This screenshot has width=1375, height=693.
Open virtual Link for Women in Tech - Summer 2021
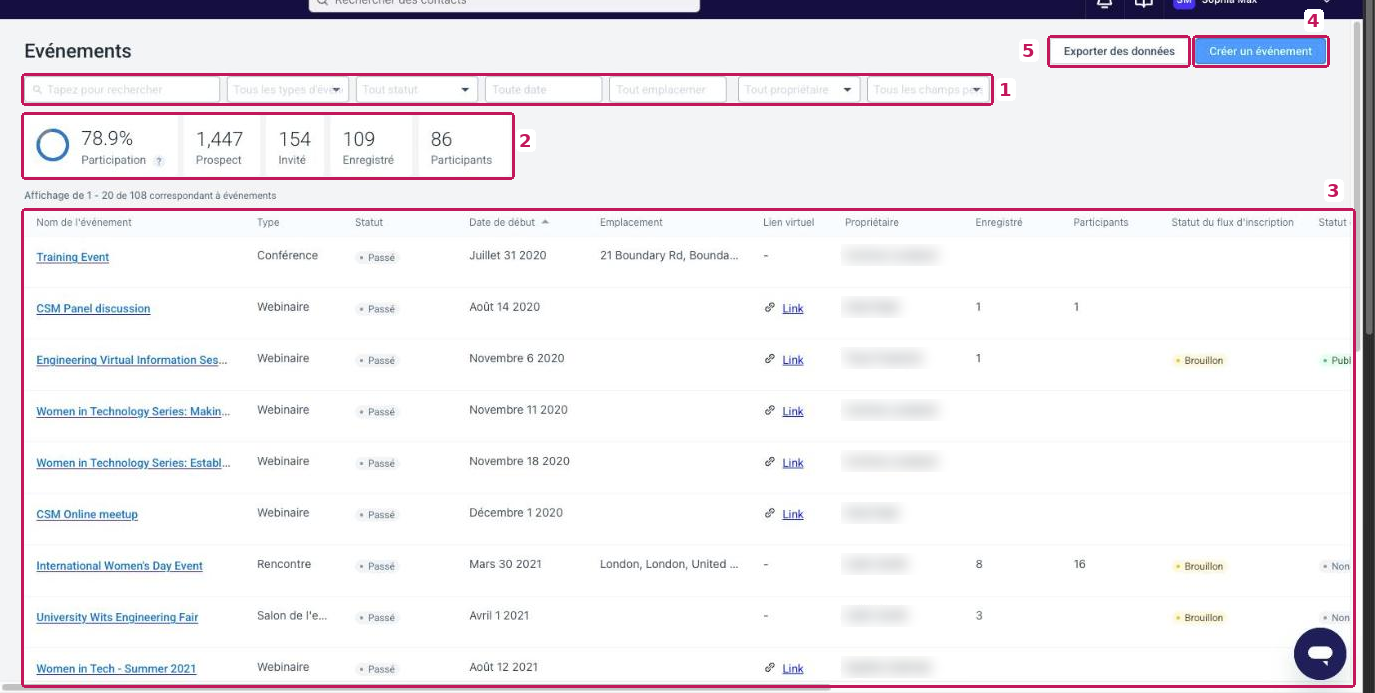point(793,669)
